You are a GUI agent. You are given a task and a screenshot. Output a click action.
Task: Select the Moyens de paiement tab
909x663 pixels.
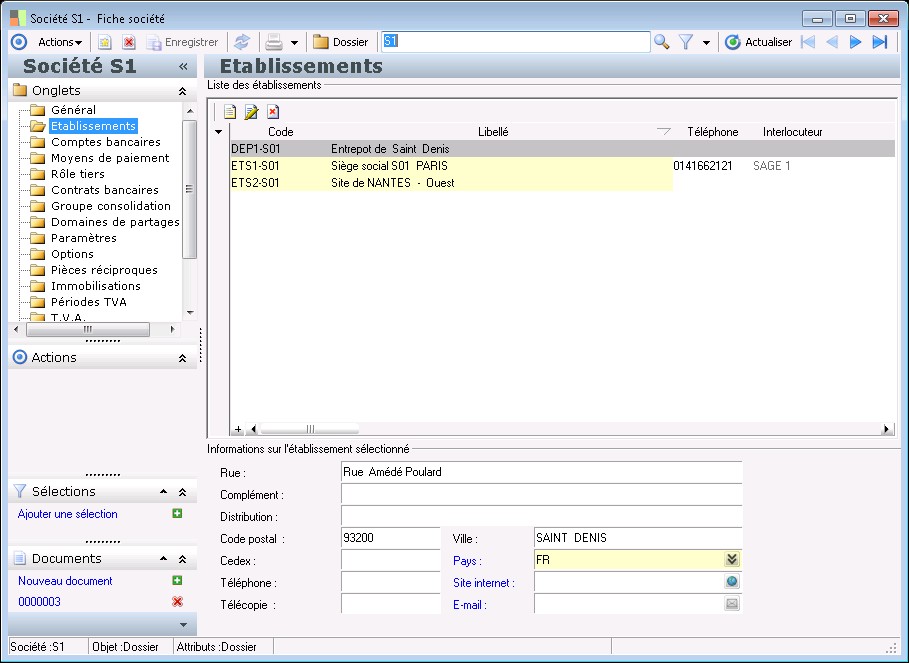pos(110,158)
